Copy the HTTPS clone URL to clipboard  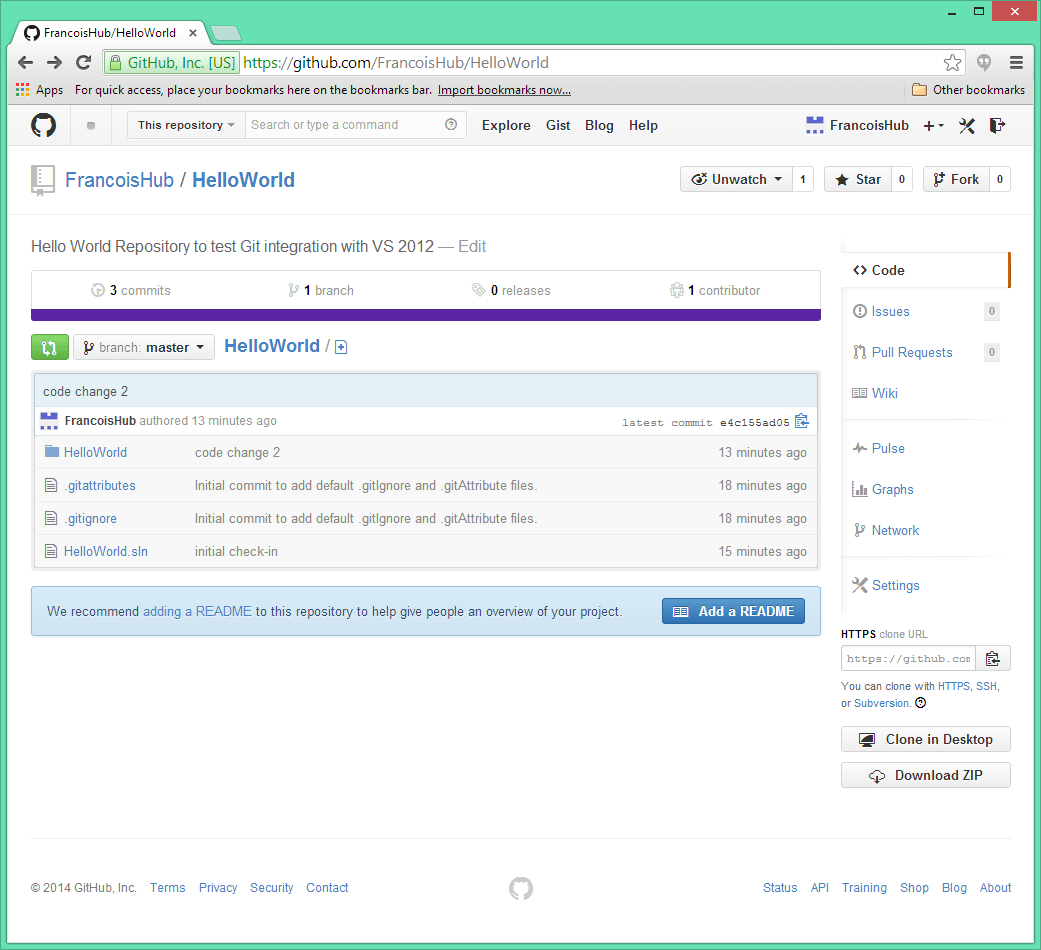click(993, 658)
